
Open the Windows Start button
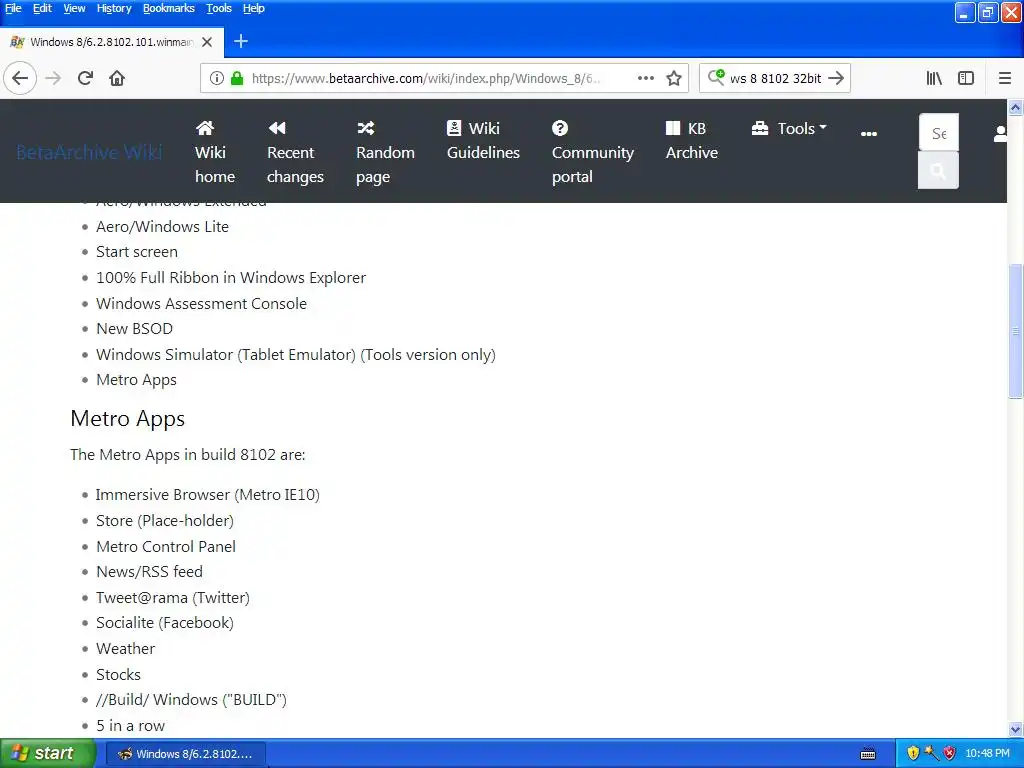click(x=48, y=753)
